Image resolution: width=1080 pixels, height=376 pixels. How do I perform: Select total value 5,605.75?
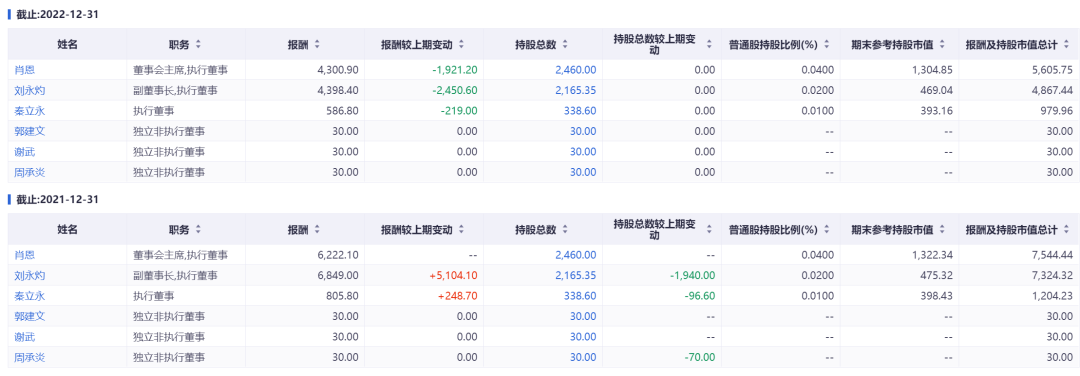[x=1052, y=70]
